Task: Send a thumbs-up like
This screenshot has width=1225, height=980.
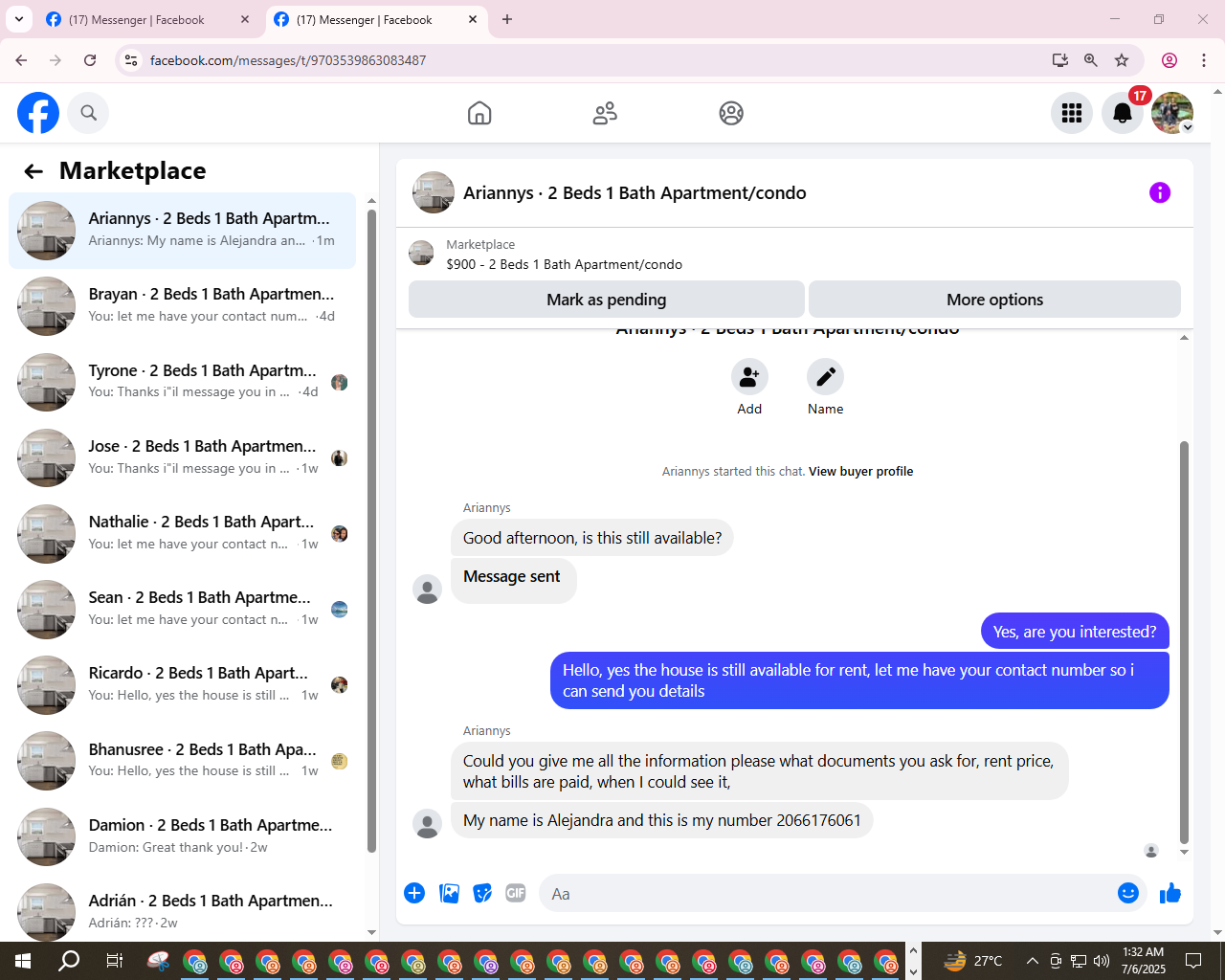Action: pyautogui.click(x=1170, y=893)
